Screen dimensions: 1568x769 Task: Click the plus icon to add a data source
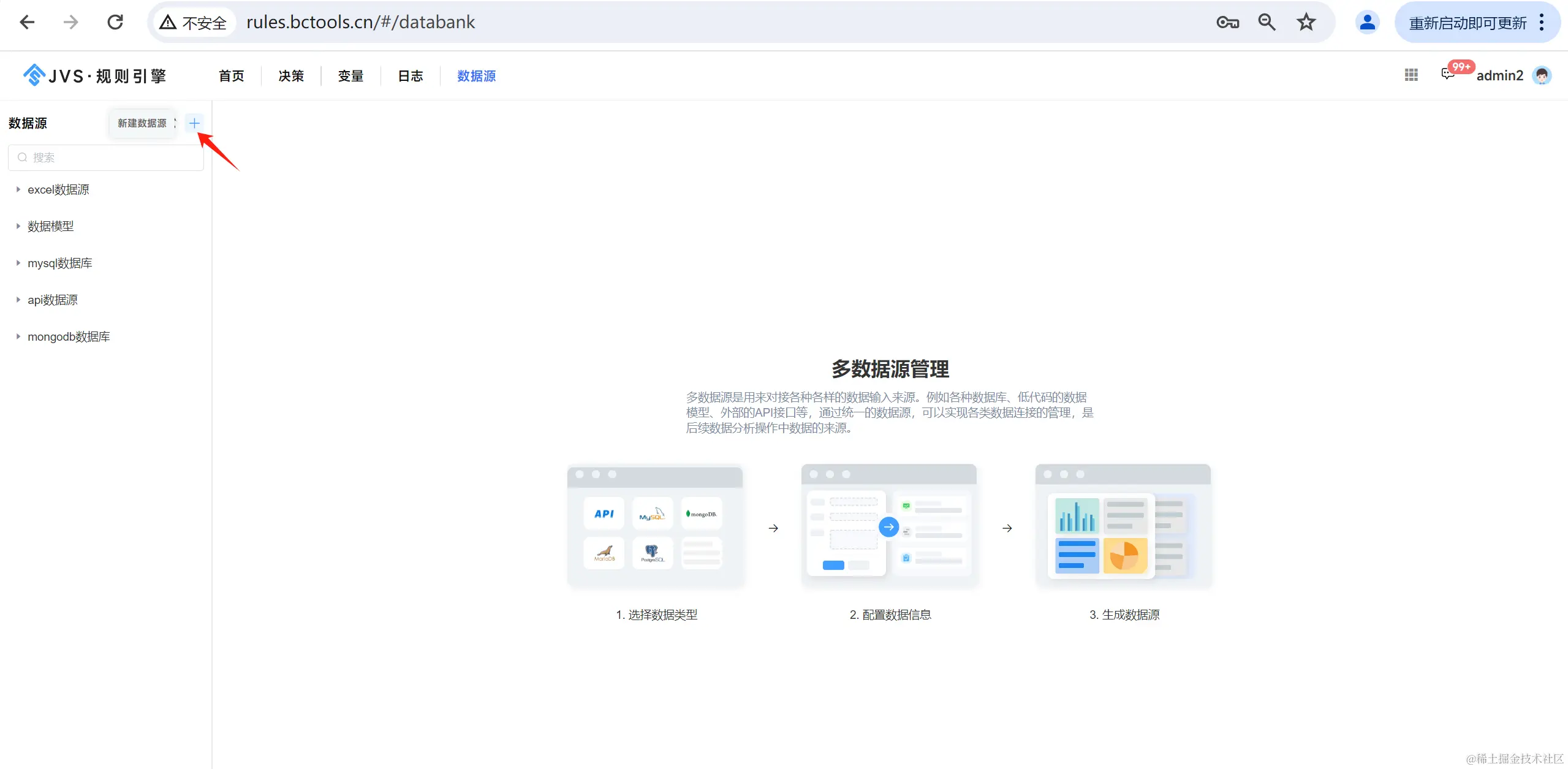tap(194, 123)
